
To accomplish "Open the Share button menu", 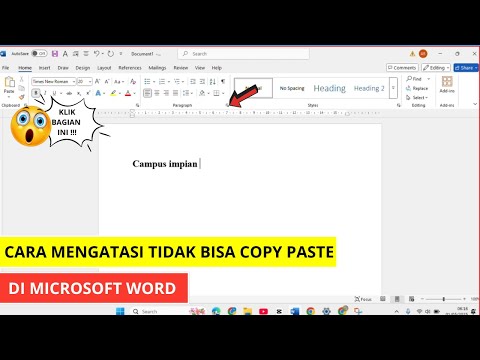I will 466,68.
